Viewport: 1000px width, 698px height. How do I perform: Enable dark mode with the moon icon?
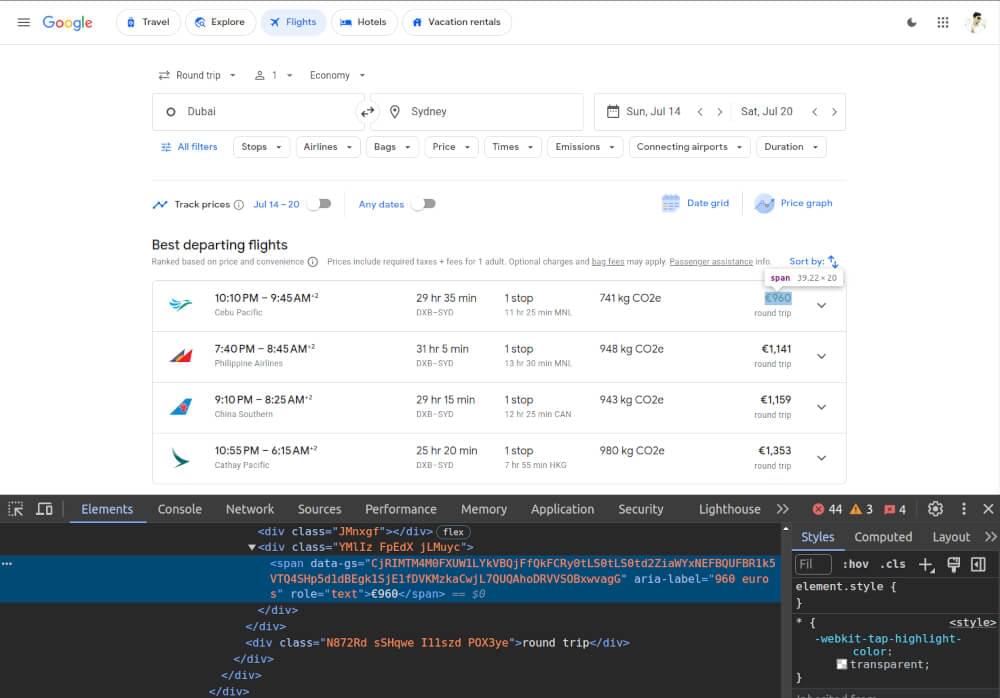(x=911, y=21)
